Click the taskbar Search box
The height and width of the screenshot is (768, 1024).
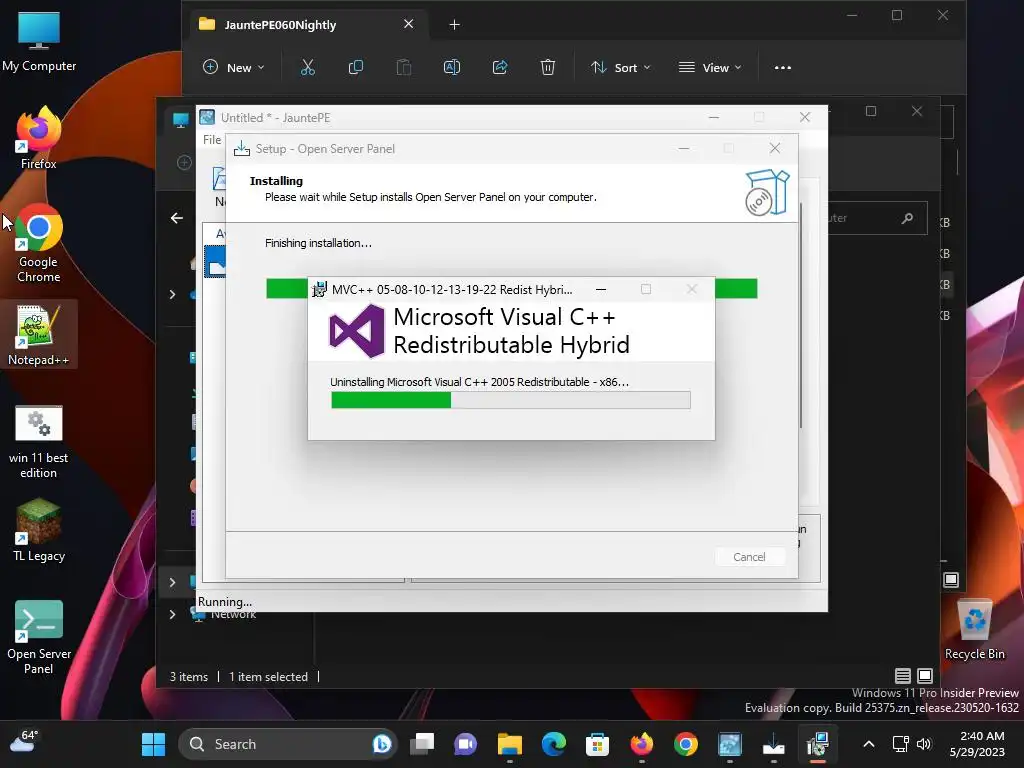pos(287,744)
